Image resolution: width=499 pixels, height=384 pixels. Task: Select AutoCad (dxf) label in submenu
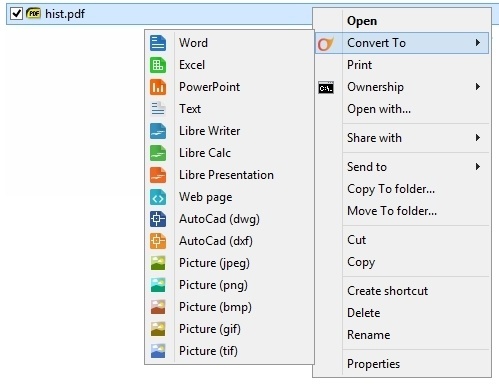216,241
